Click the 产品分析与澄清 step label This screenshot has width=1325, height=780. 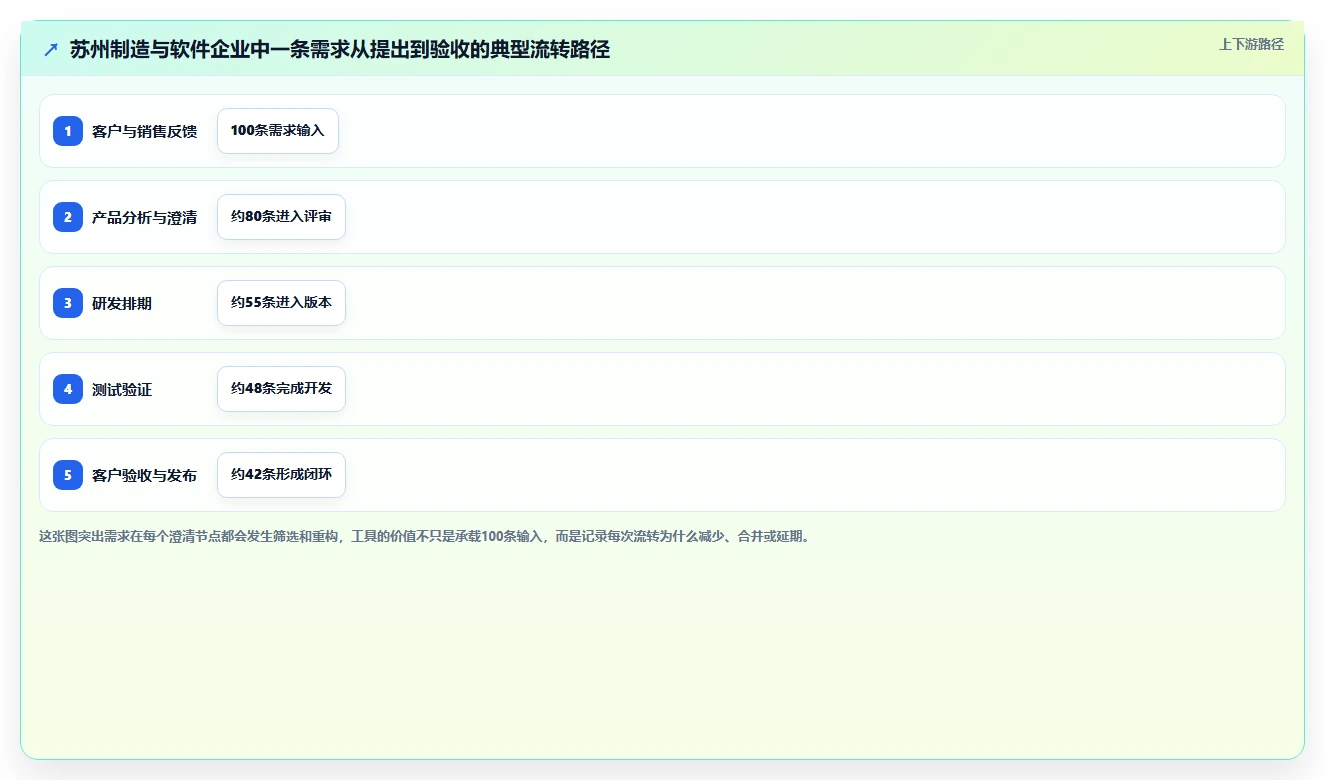[x=144, y=217]
